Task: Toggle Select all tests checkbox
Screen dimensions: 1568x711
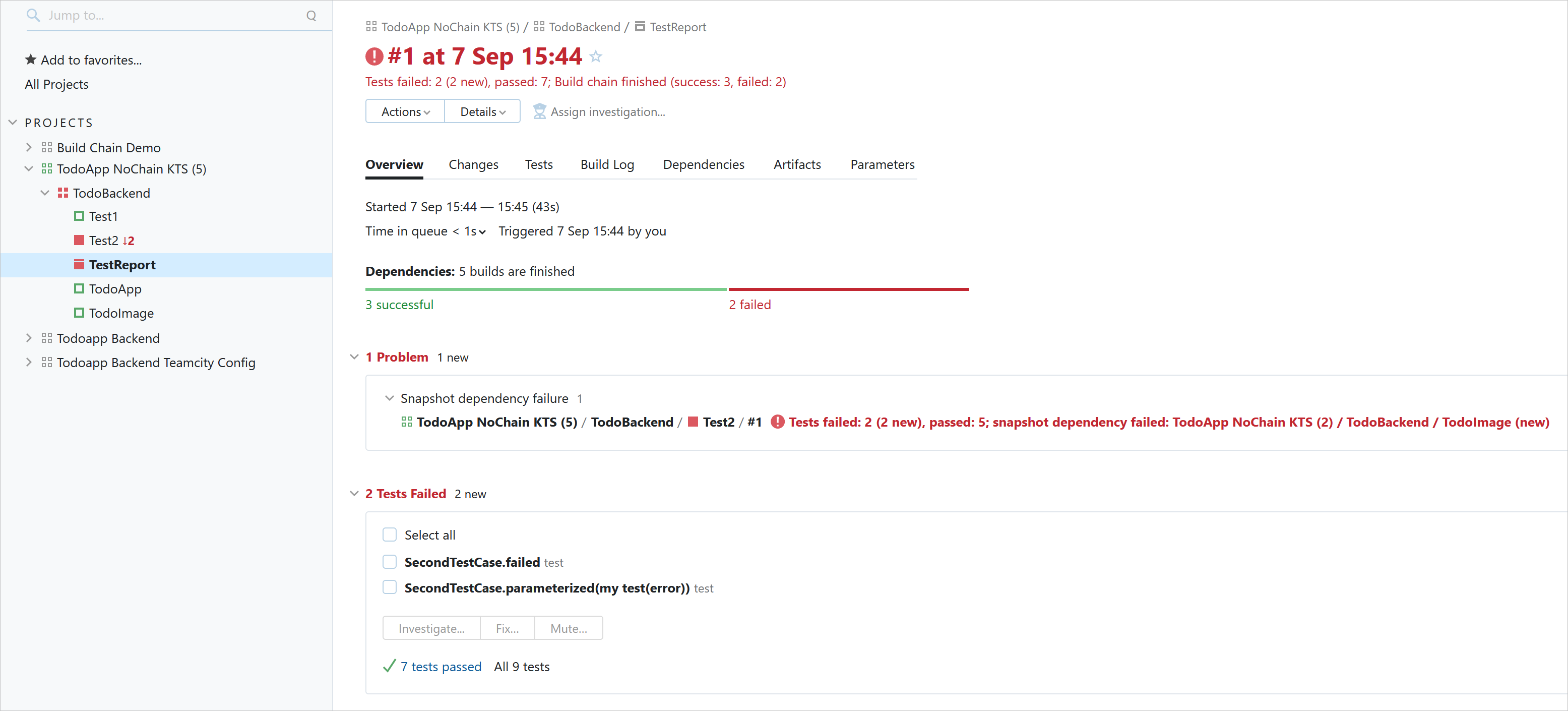Action: [390, 535]
